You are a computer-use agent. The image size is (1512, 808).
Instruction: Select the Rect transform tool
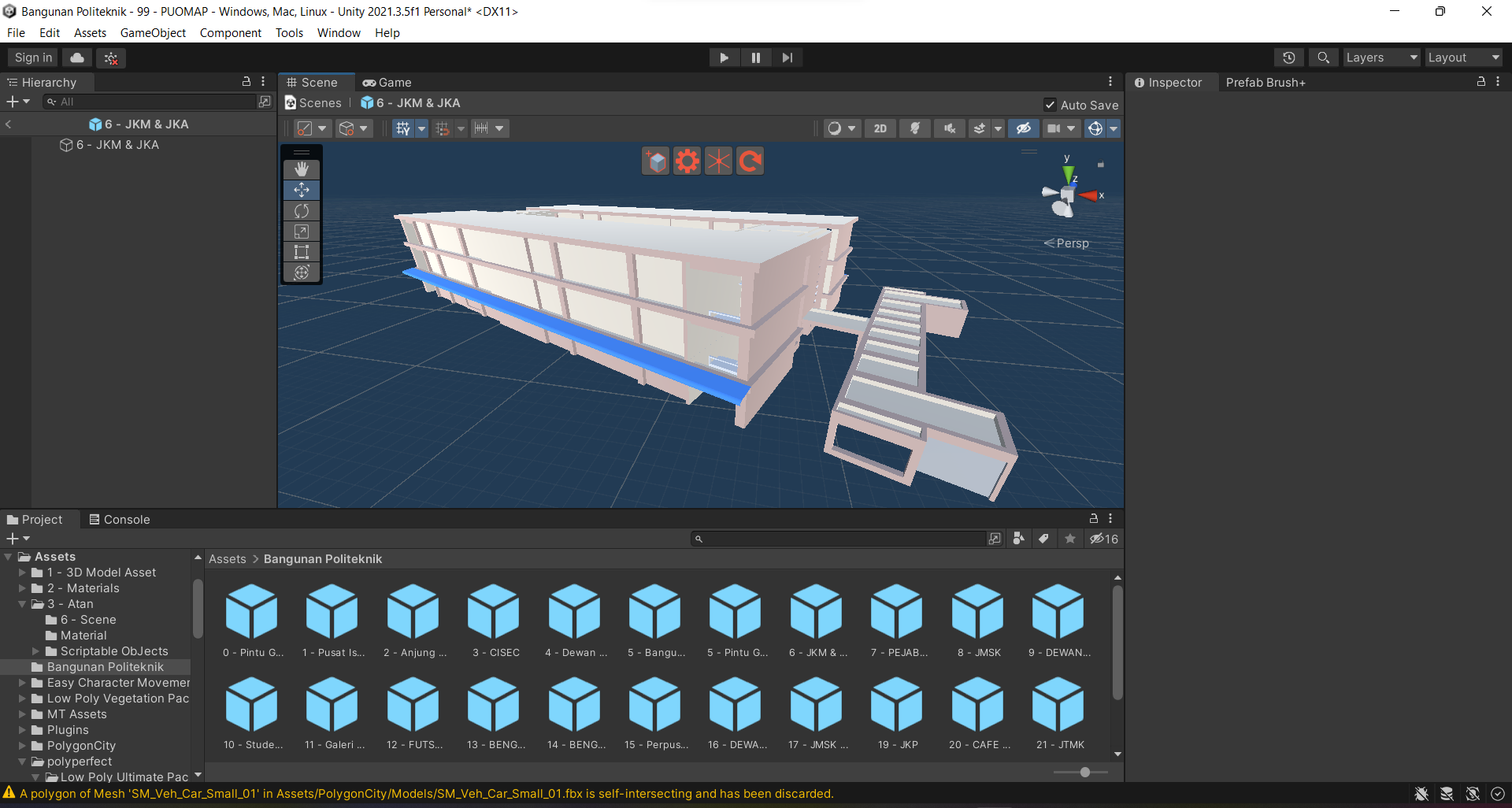click(302, 252)
